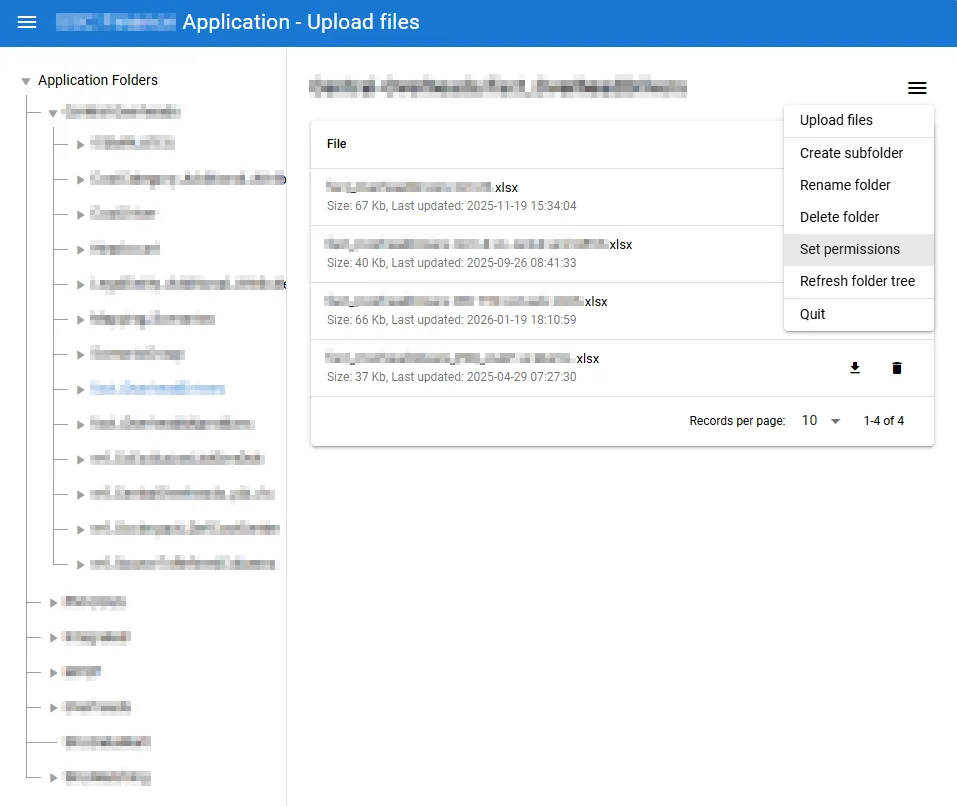Select Create subfolder menu entry

point(851,153)
